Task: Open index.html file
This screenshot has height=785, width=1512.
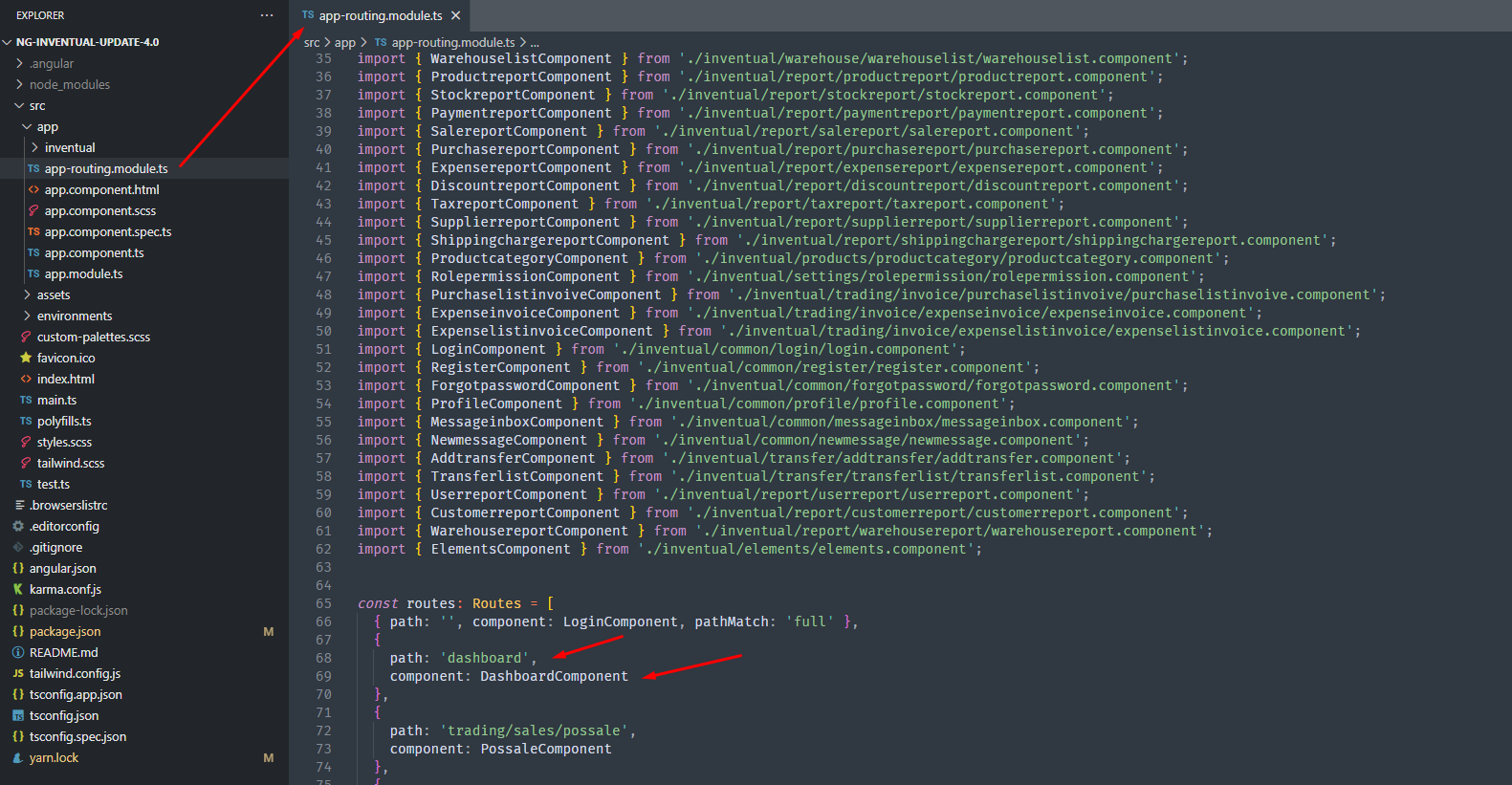Action: [x=66, y=379]
